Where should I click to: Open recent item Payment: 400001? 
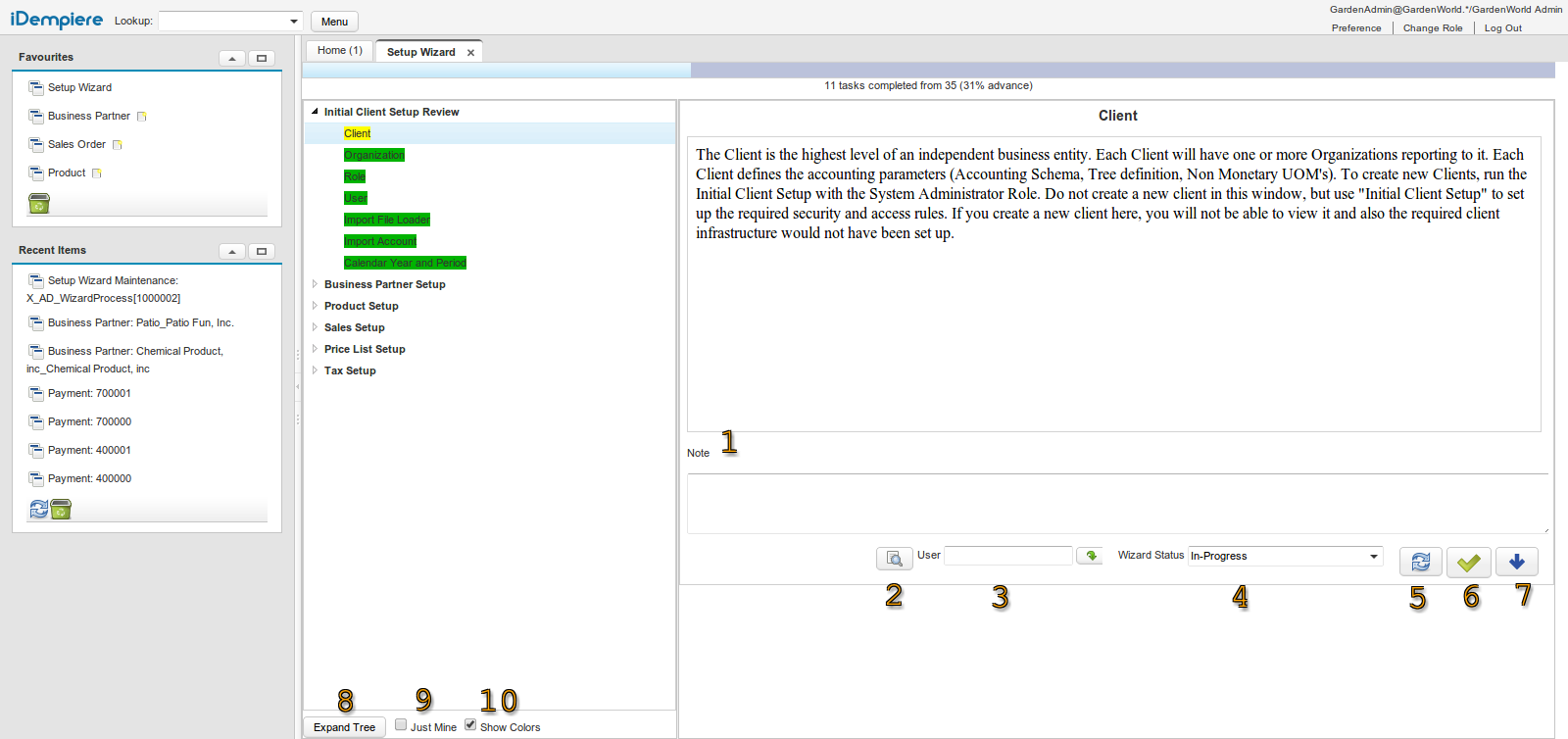pos(89,451)
